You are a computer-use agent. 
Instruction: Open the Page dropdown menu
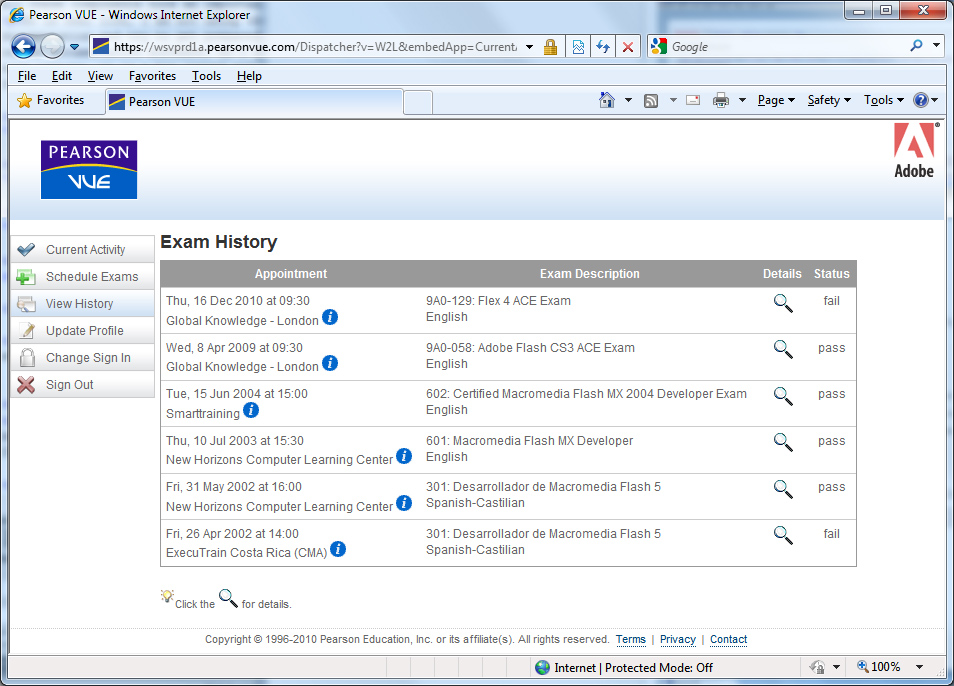coord(776,100)
